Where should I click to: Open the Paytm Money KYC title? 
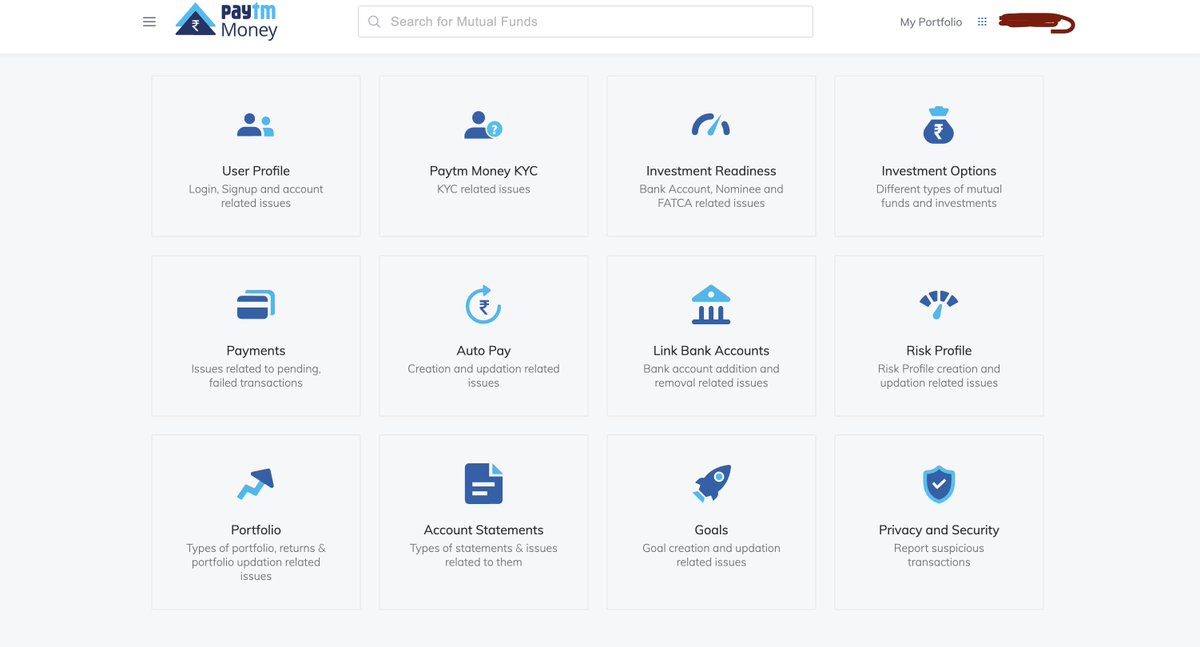tap(484, 171)
